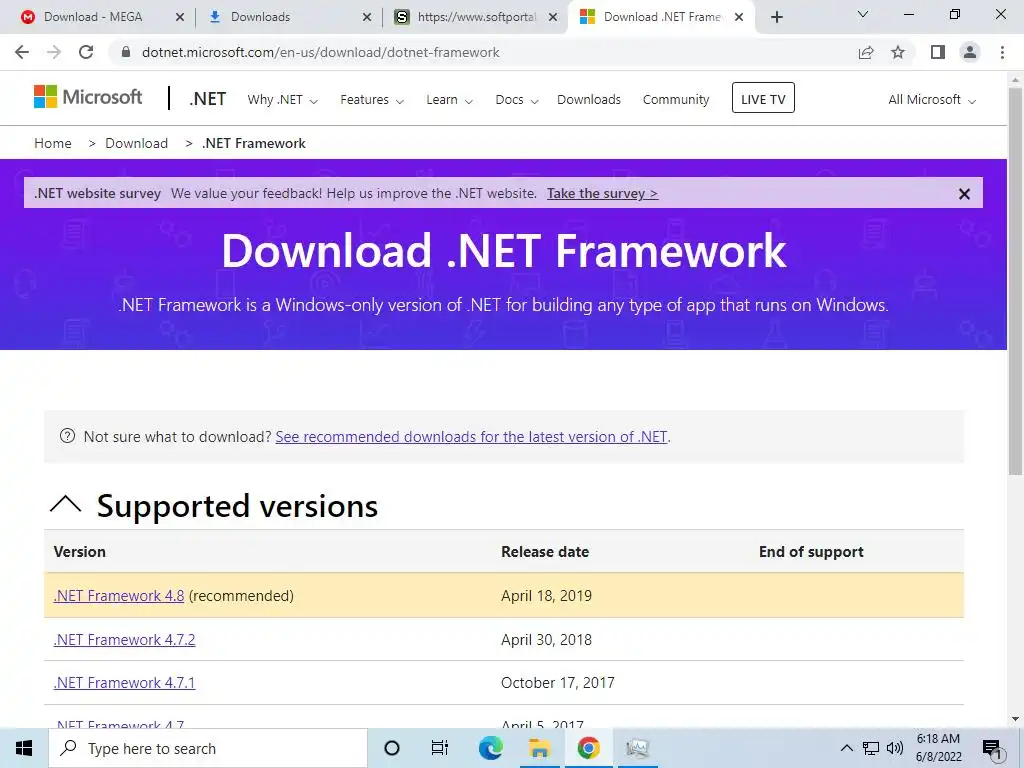Click the vertical page scrollbar thumb
The height and width of the screenshot is (768, 1024).
[x=1016, y=281]
